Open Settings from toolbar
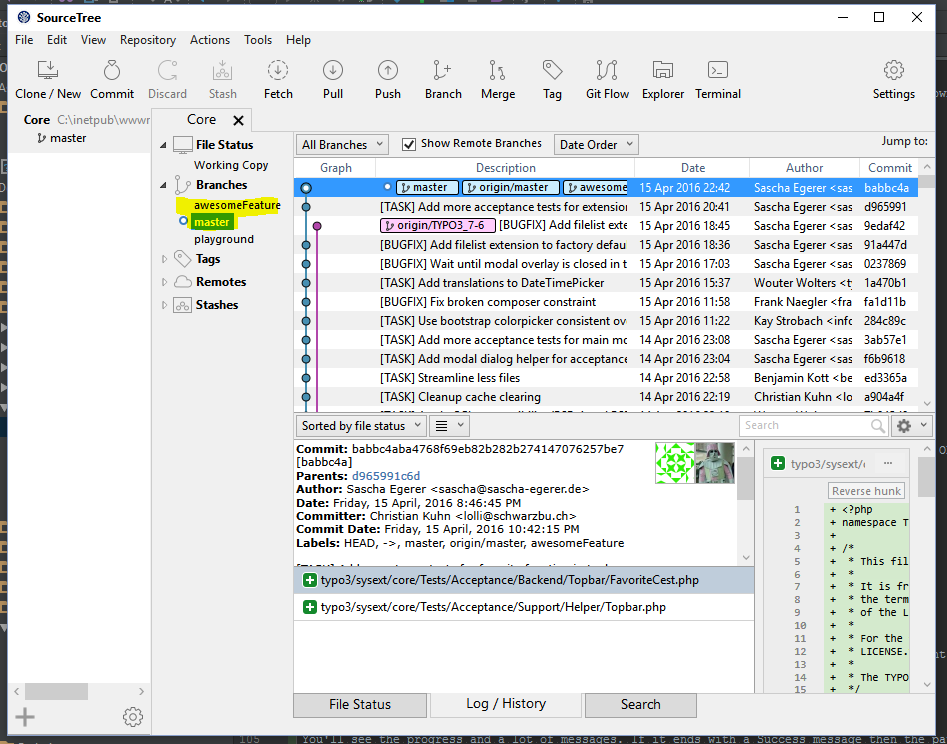Image resolution: width=947 pixels, height=744 pixels. [x=893, y=80]
